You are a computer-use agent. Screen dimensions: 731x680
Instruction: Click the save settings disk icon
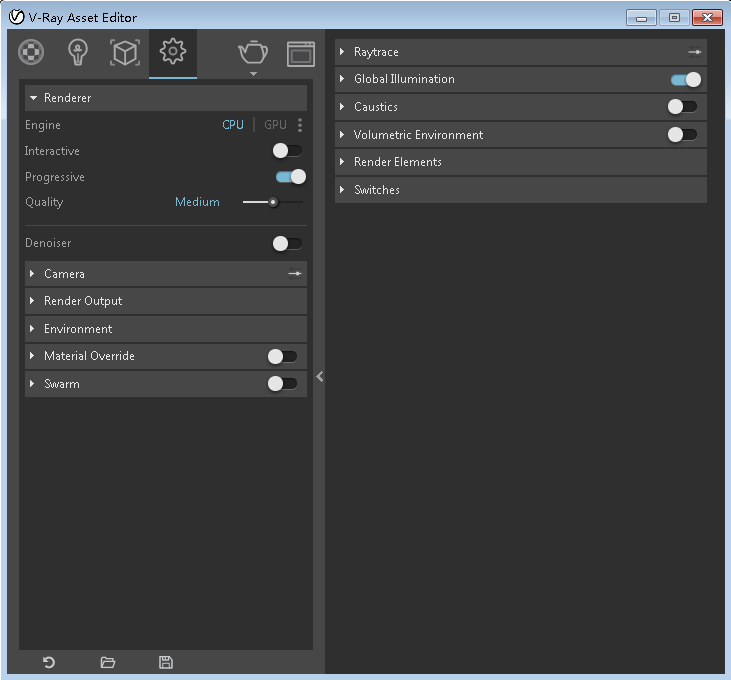(x=166, y=662)
